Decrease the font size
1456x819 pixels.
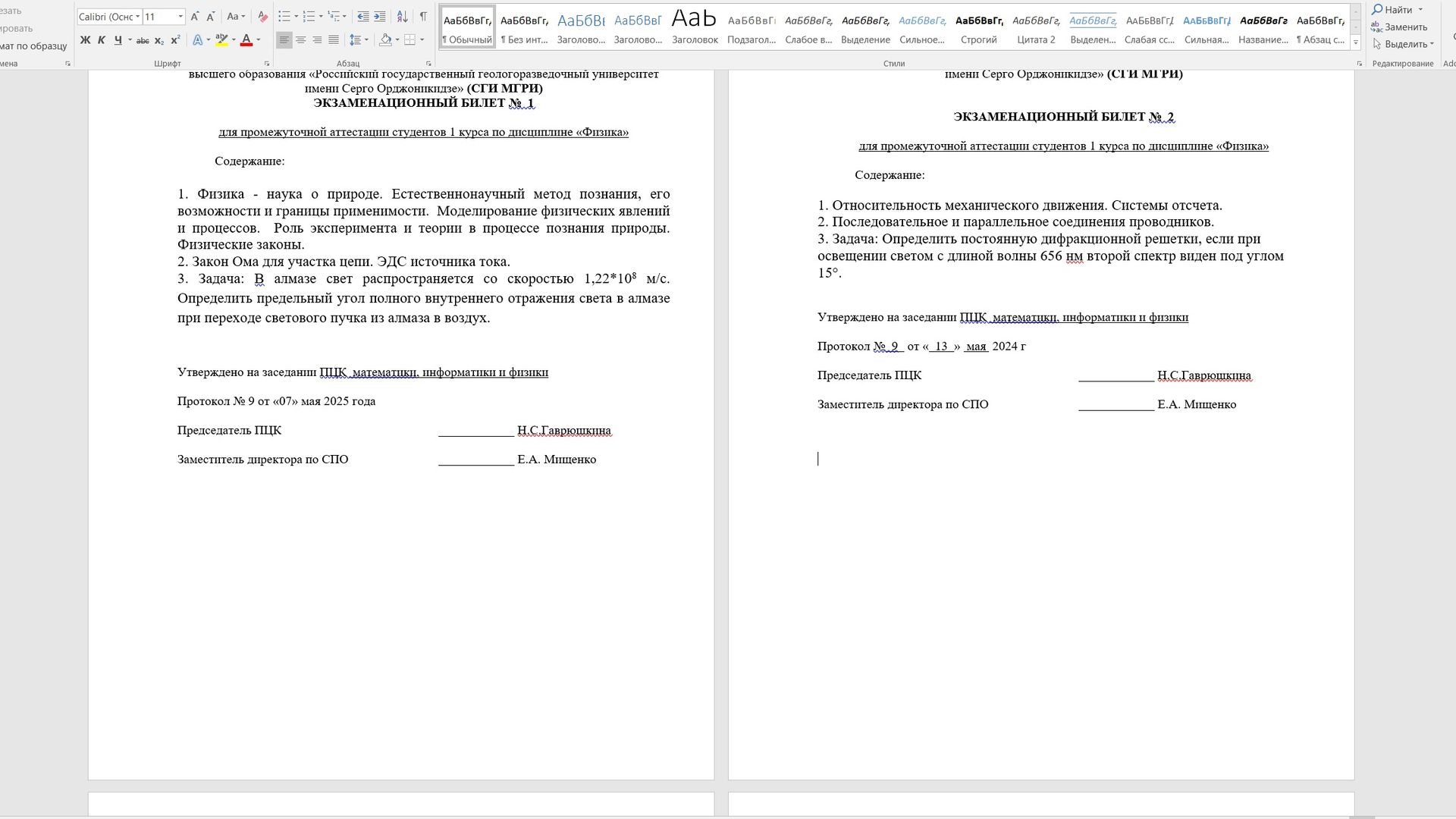pyautogui.click(x=211, y=17)
